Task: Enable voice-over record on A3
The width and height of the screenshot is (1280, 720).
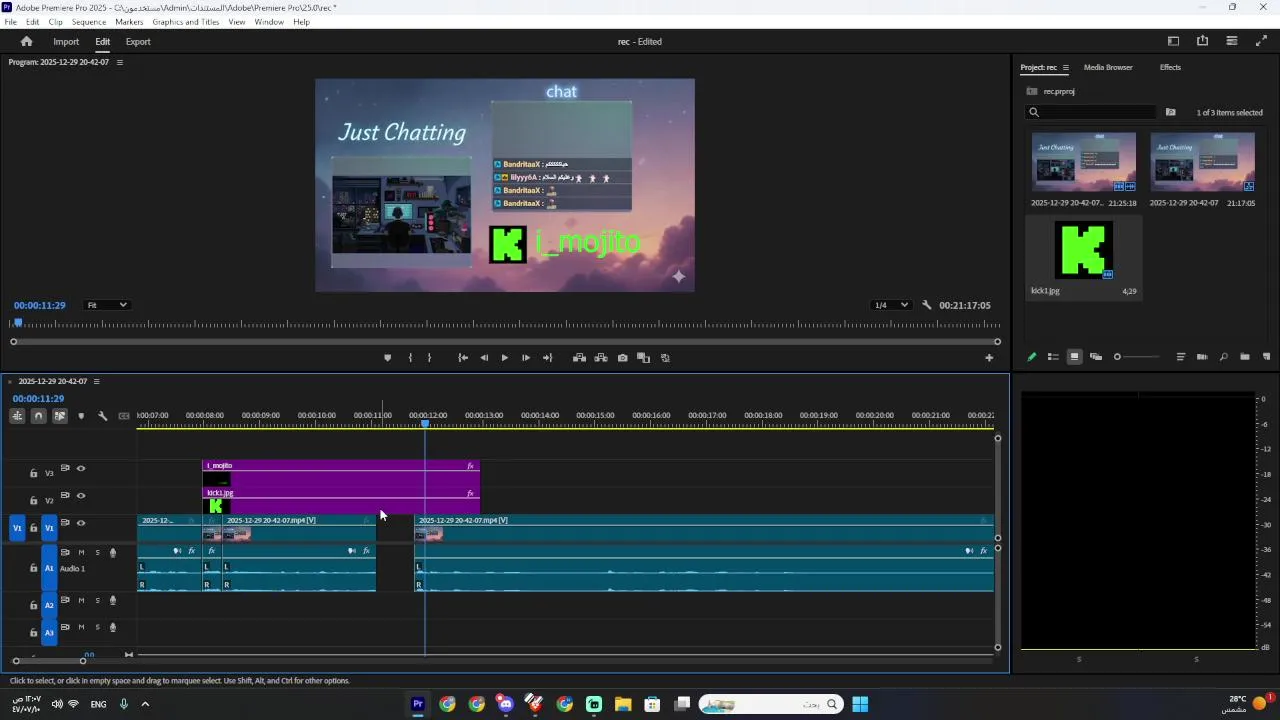Action: point(113,628)
